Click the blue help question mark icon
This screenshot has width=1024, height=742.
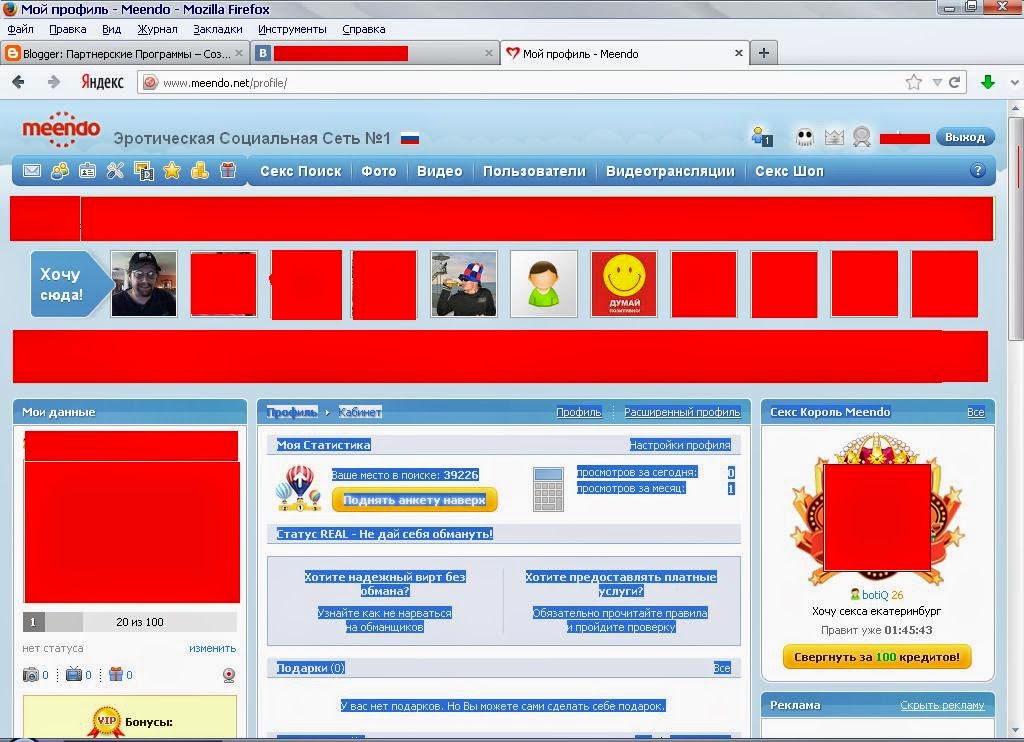tap(977, 170)
